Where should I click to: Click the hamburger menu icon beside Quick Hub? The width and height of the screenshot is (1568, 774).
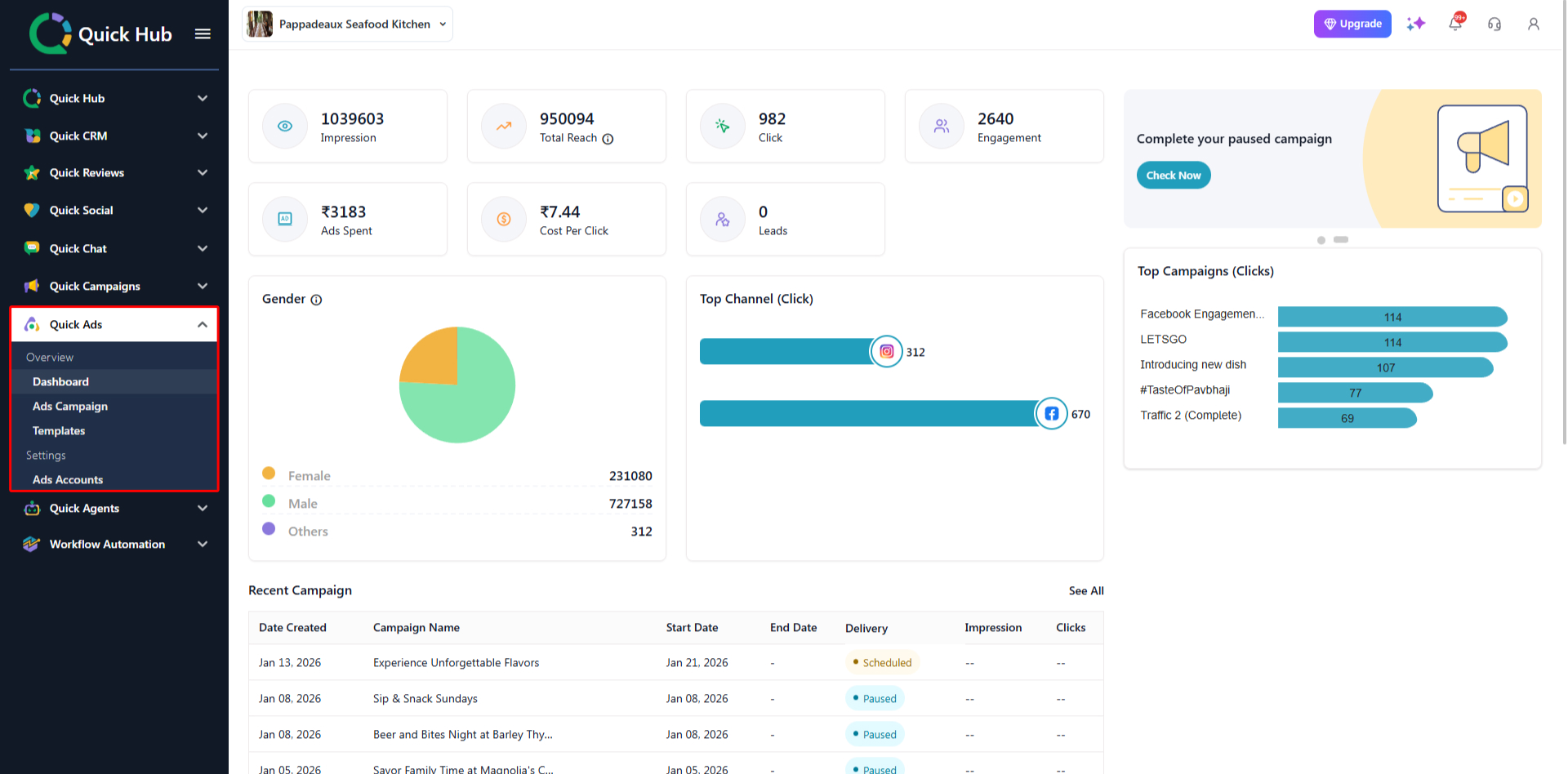[203, 33]
